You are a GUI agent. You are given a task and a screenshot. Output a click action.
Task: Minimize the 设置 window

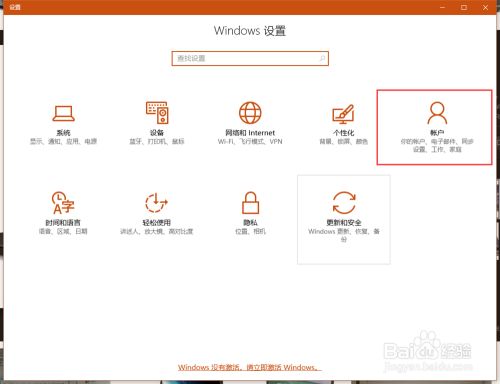[442, 7]
